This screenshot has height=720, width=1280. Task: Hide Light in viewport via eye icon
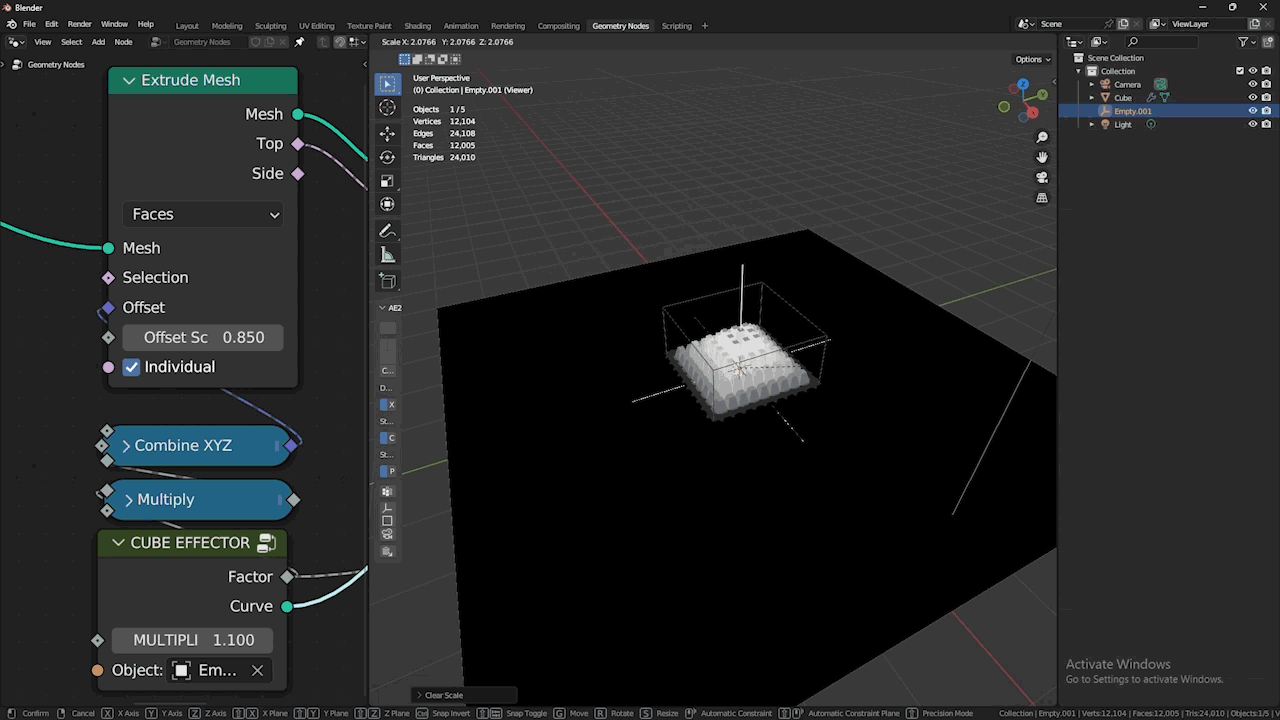[1253, 124]
